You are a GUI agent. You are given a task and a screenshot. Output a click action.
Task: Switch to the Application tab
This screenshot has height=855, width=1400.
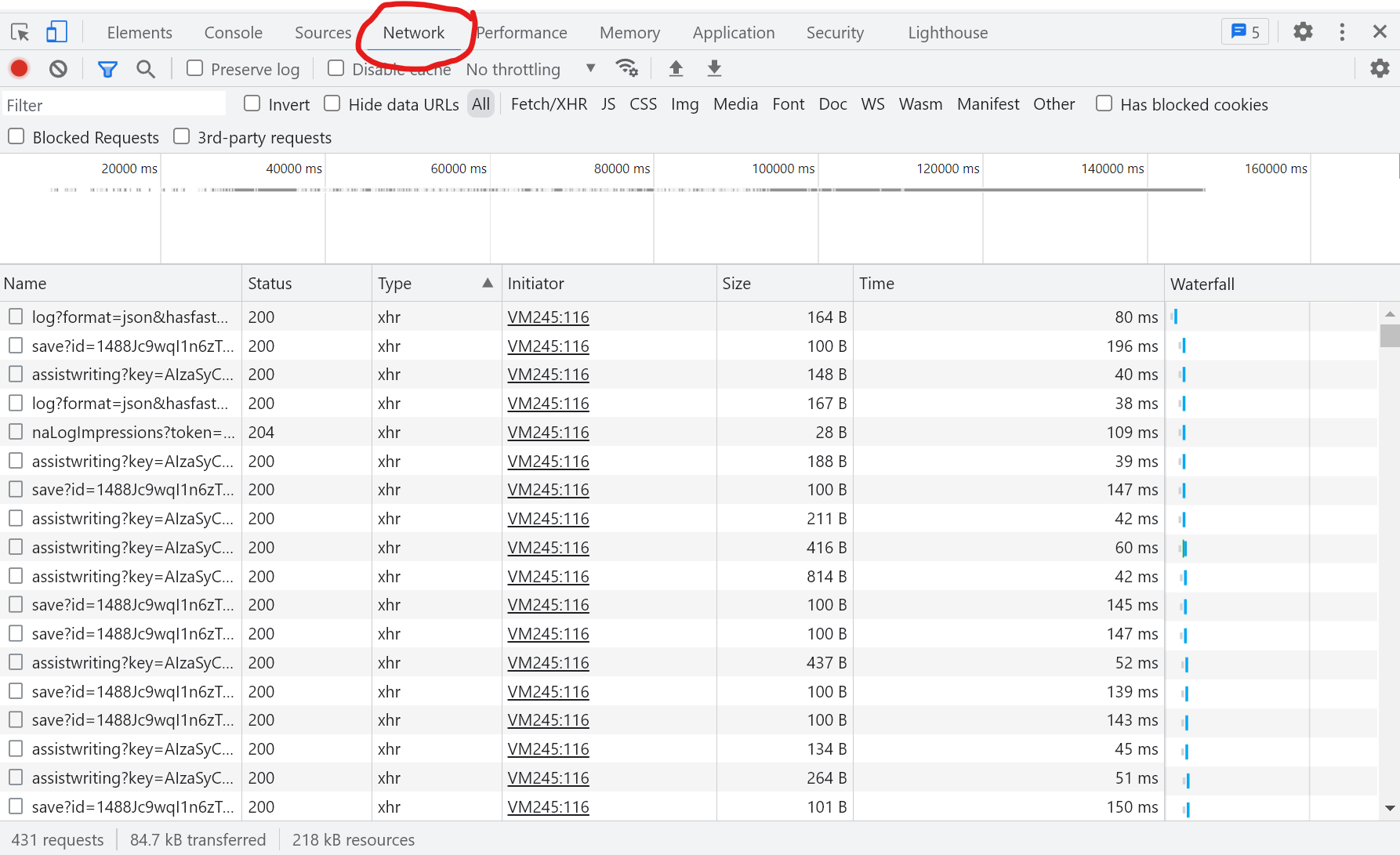[734, 32]
